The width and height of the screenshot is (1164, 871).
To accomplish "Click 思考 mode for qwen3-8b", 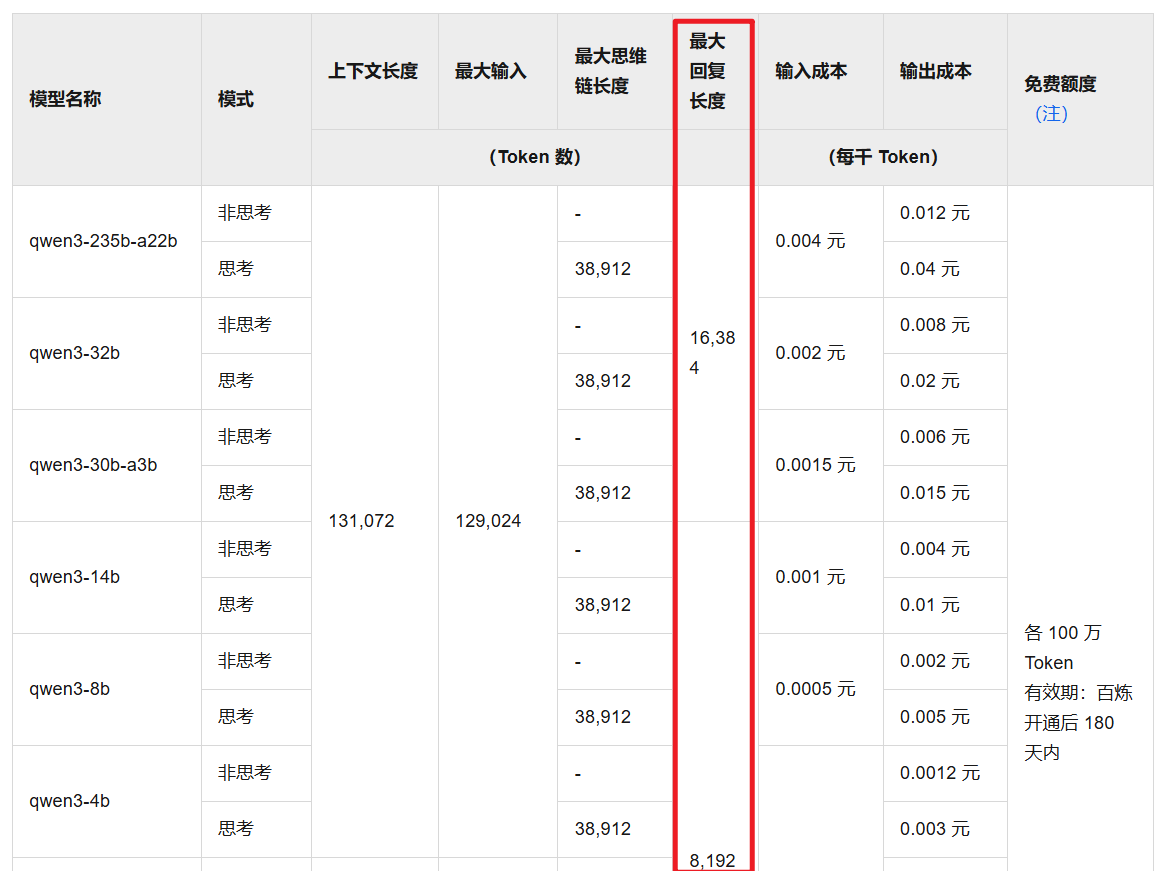I will (x=235, y=717).
